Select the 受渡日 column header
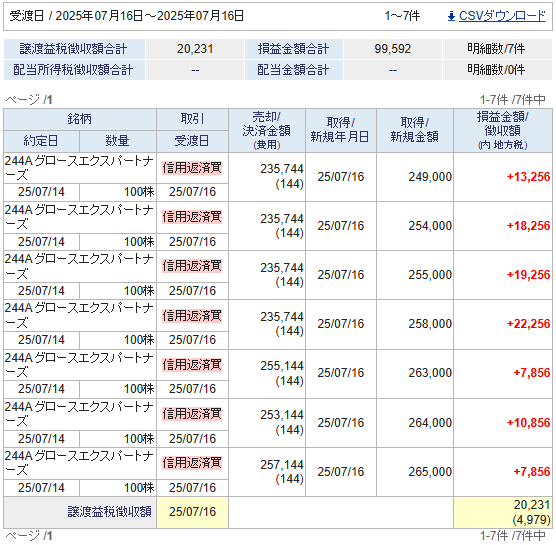 [192, 141]
